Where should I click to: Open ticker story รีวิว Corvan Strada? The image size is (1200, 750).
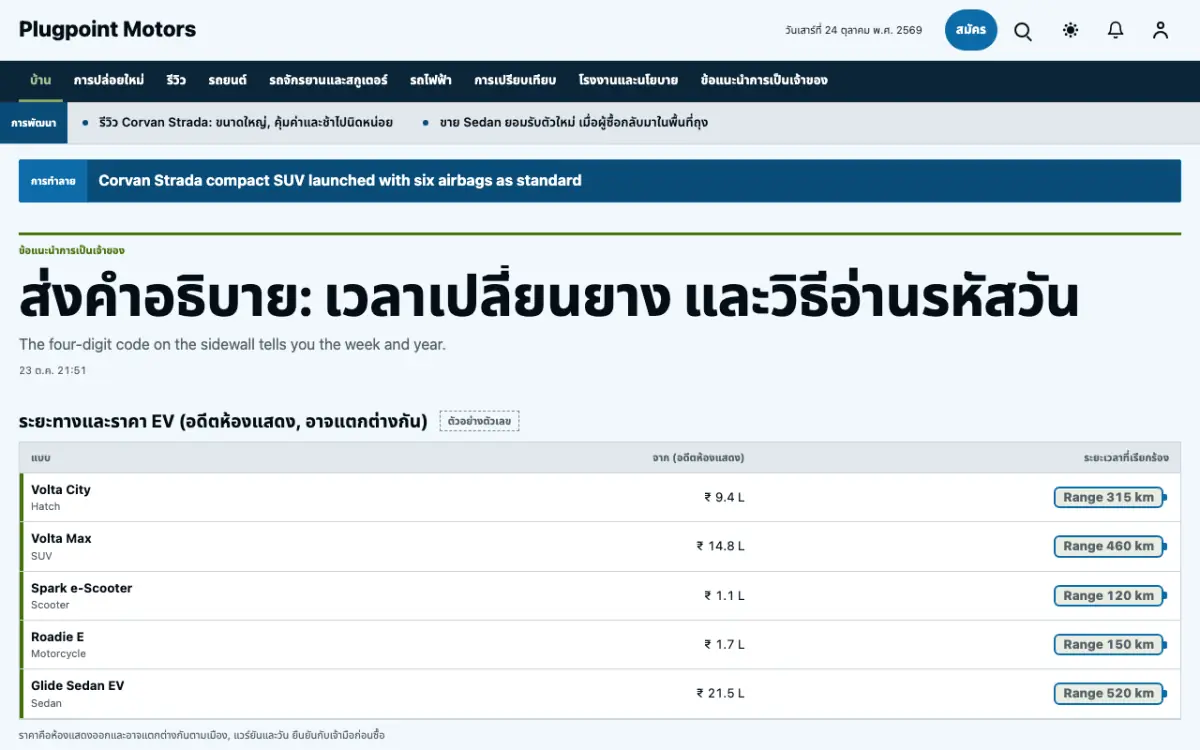click(x=245, y=123)
